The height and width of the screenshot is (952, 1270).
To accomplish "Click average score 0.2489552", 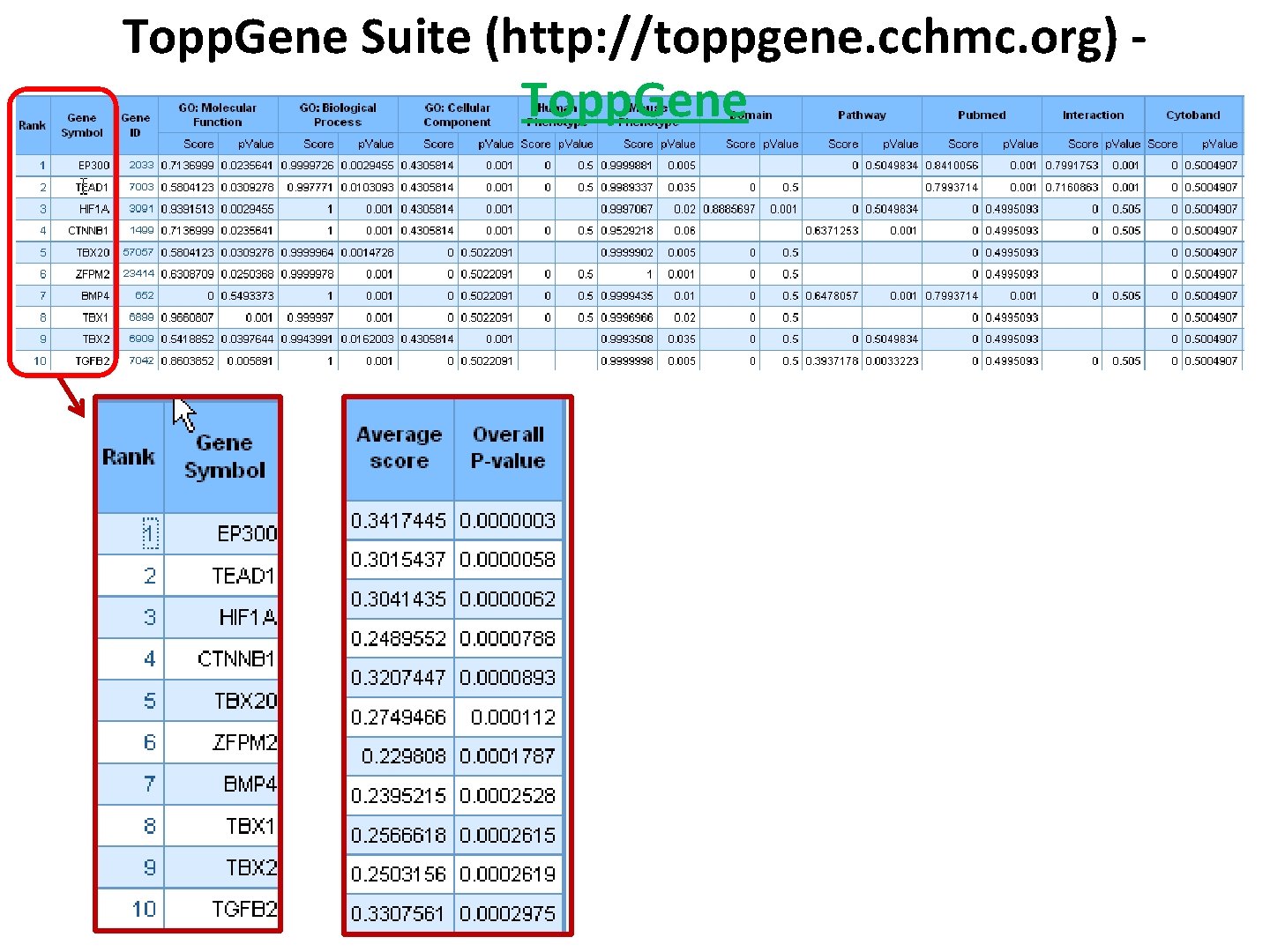I will (399, 638).
